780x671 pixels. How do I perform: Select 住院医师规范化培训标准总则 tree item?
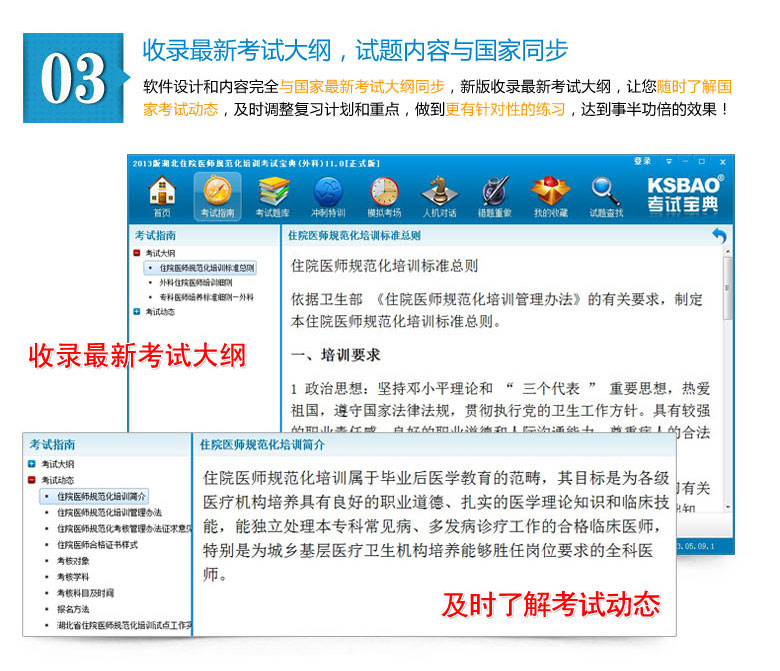[x=200, y=268]
